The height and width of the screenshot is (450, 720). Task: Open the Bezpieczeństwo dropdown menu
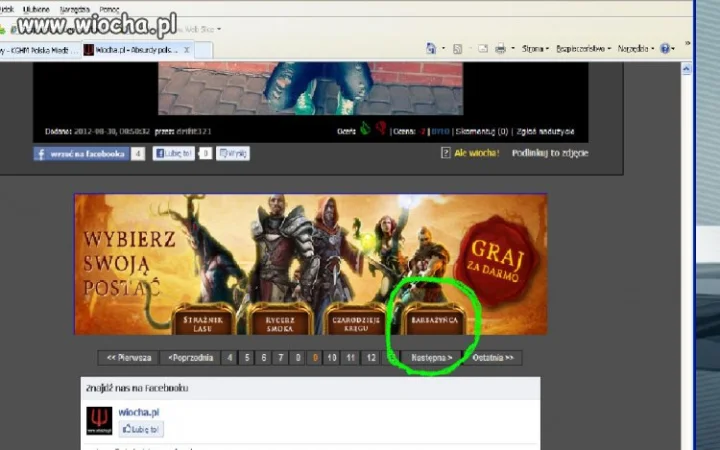point(584,48)
